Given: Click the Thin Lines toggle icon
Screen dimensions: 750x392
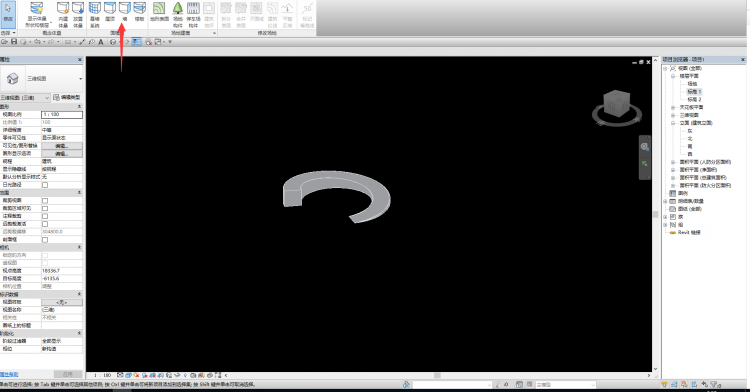Looking at the screenshot, I should point(137,42).
